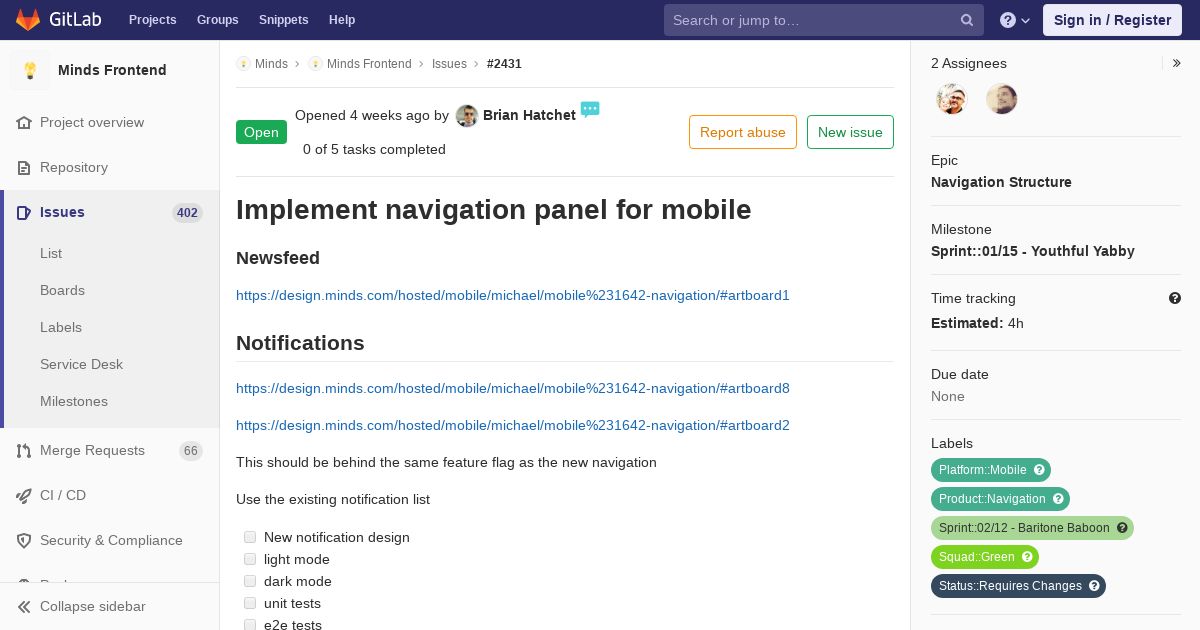
Task: Click the New issue button
Action: tap(850, 132)
